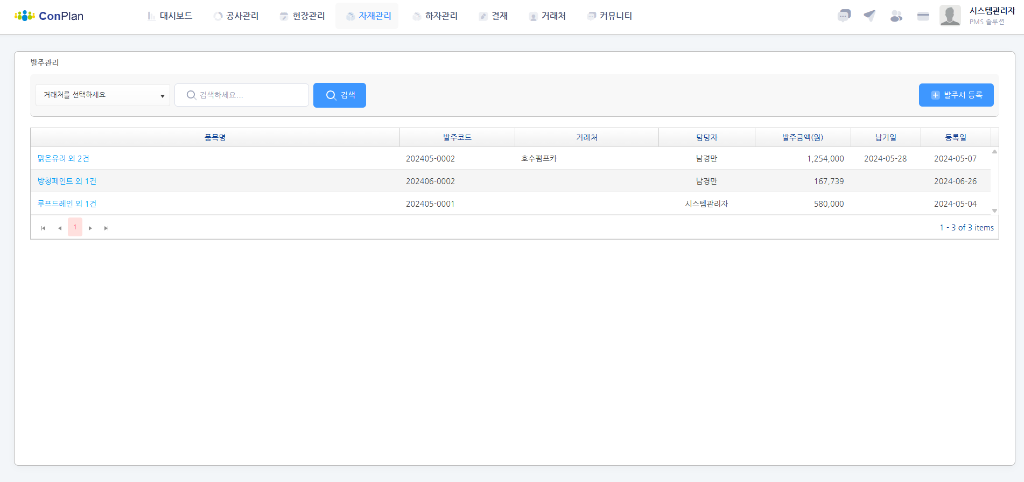Image resolution: width=1024 pixels, height=482 pixels.
Task: Go to previous page arrow in pager
Action: [x=59, y=228]
